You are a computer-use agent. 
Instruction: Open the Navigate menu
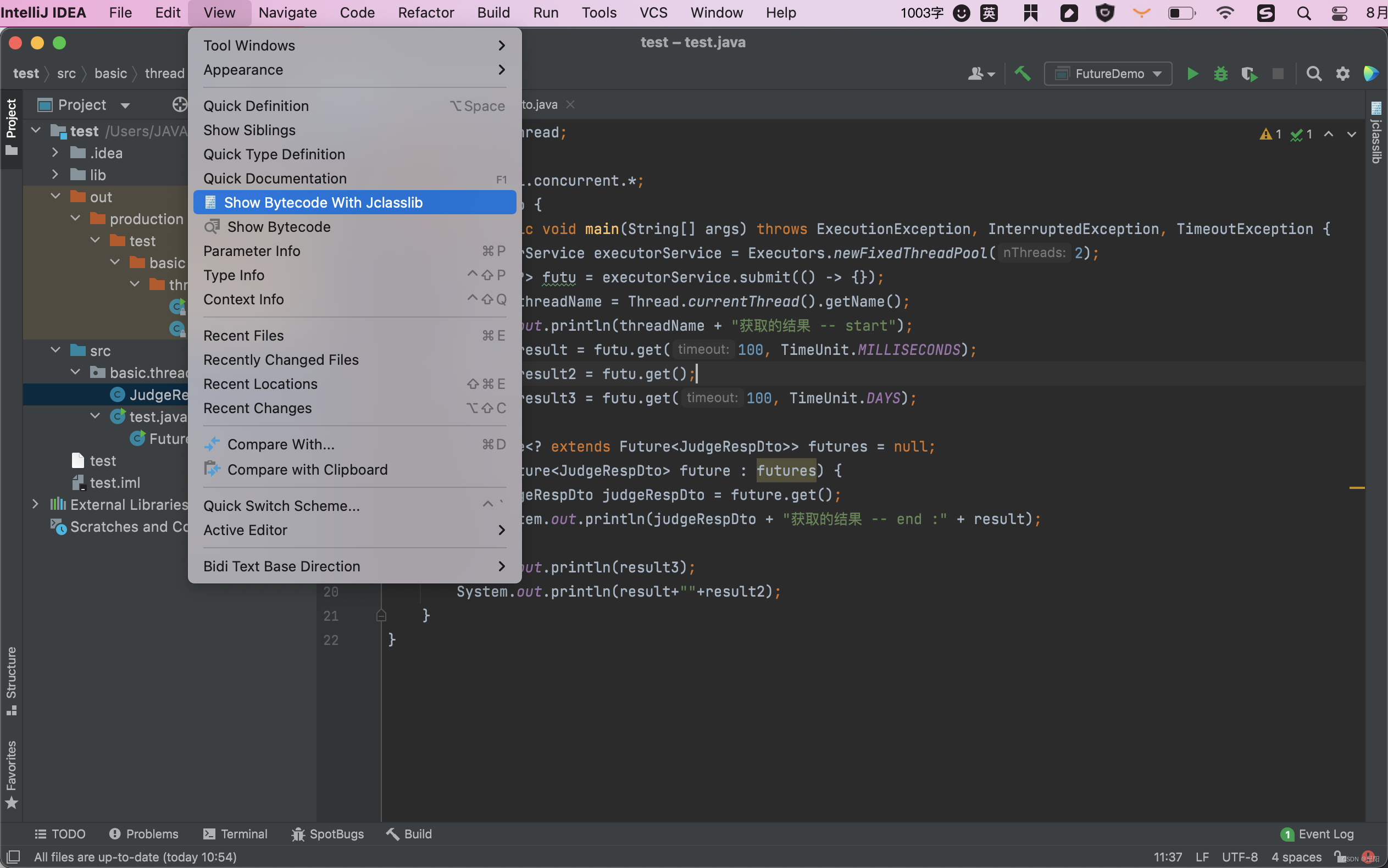(287, 13)
